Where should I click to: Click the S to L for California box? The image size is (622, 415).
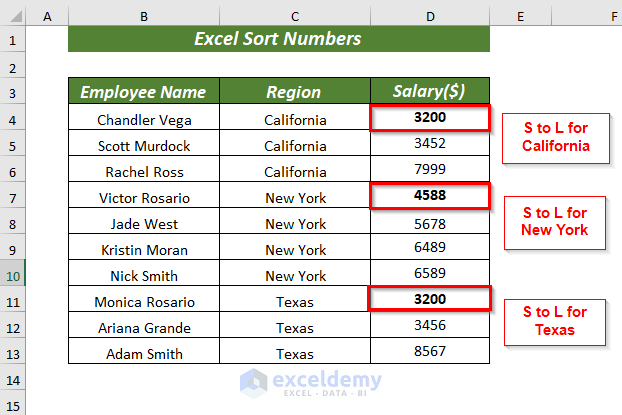555,137
